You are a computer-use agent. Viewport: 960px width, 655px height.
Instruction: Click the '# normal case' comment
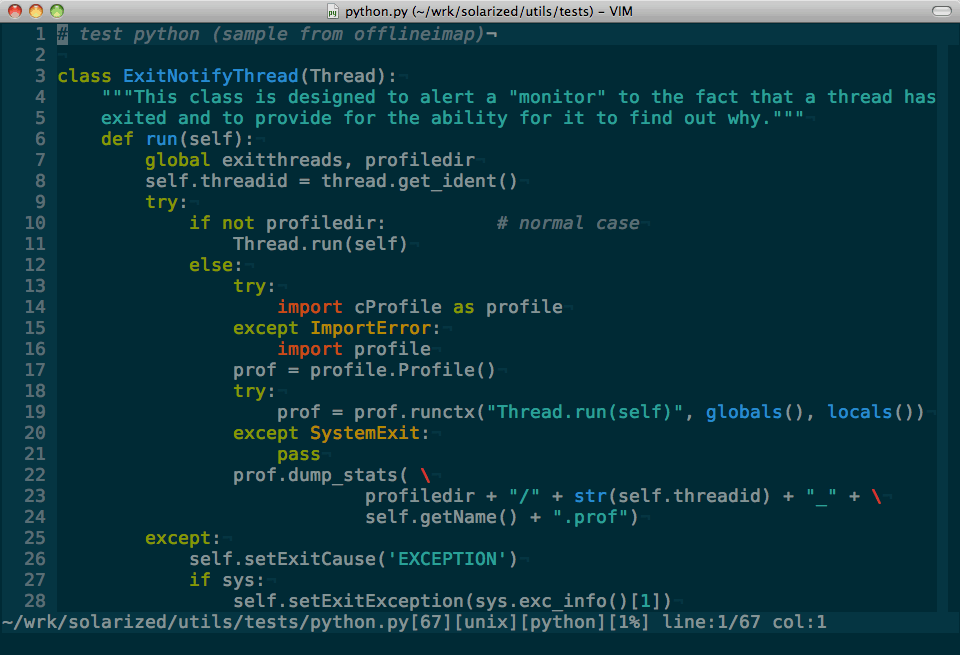coord(568,223)
